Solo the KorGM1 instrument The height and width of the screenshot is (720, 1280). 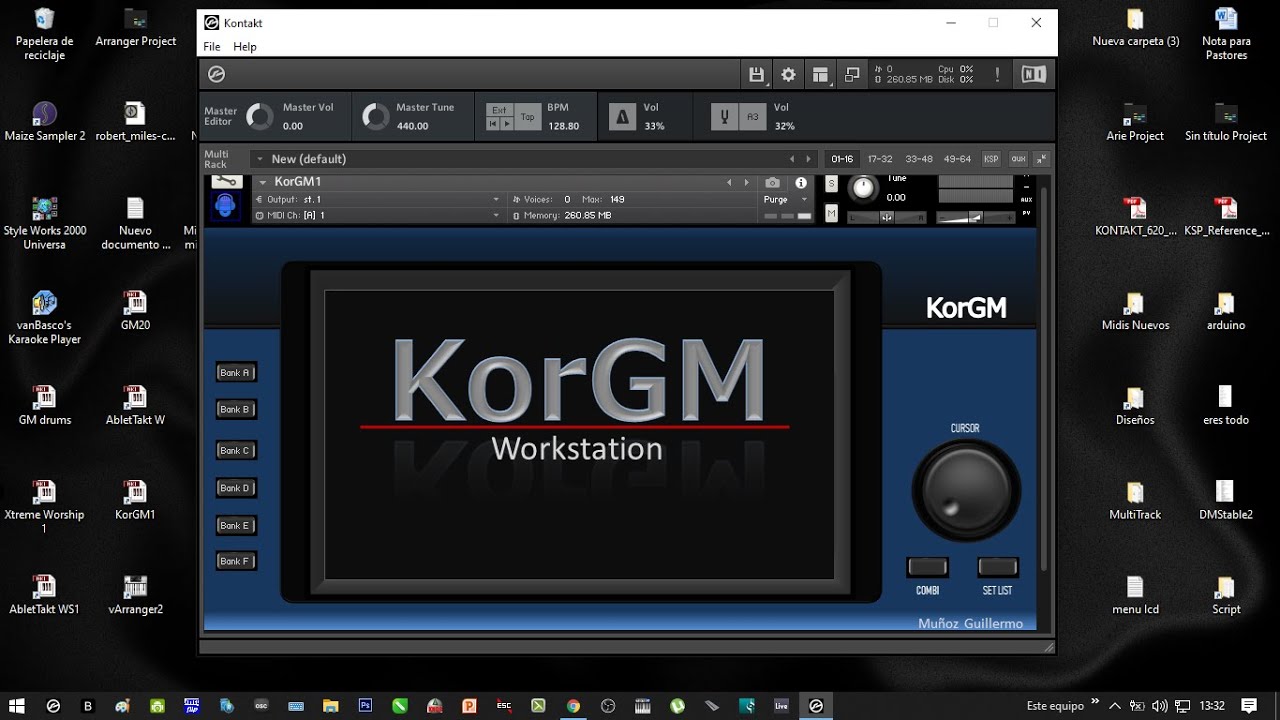[831, 184]
